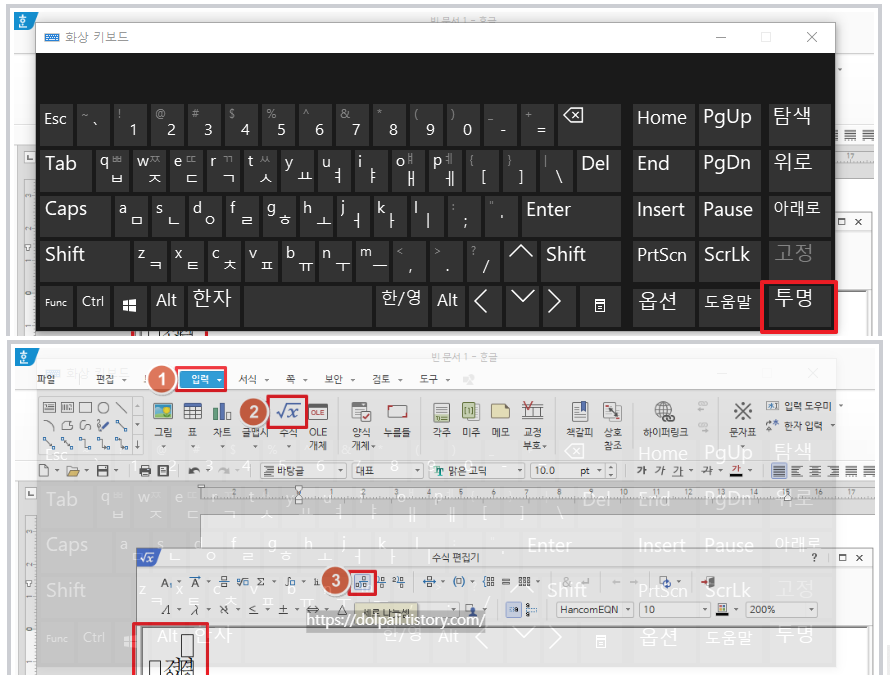
Task: Open the 쪽 menu
Action: [290, 379]
